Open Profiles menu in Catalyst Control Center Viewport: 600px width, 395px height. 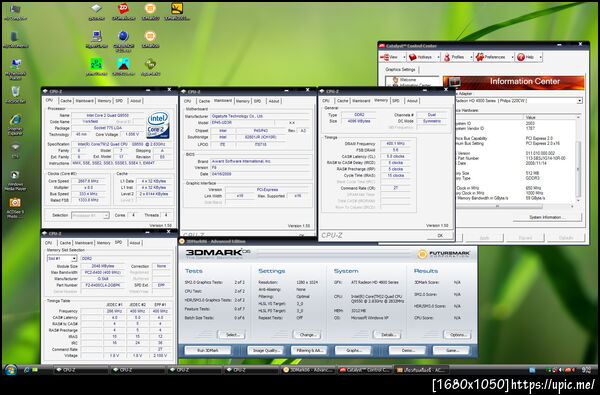coord(457,57)
